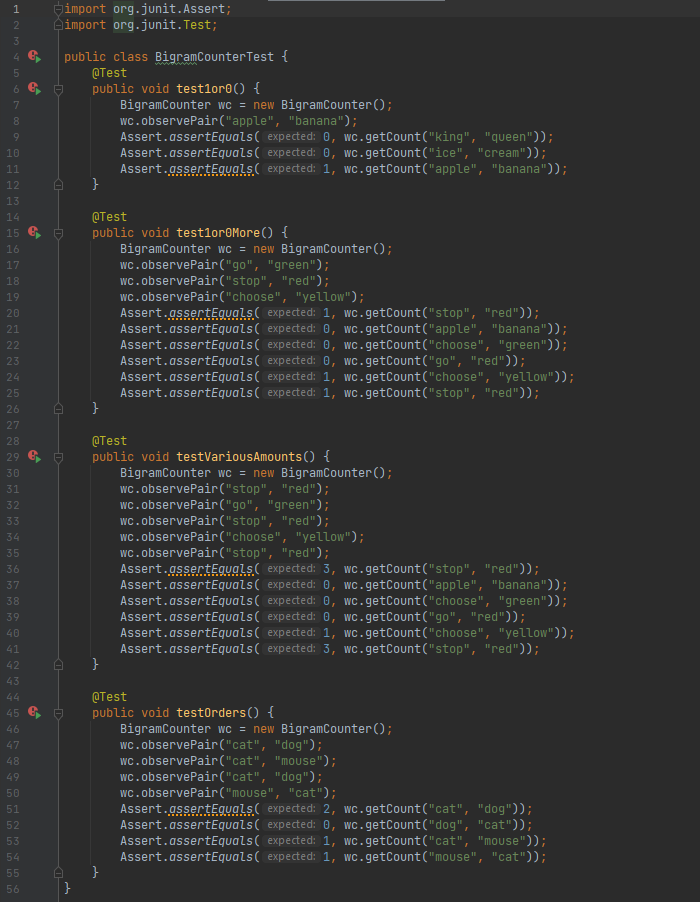700x902 pixels.
Task: Click new BigramCounter() on line 7
Action: [x=319, y=105]
